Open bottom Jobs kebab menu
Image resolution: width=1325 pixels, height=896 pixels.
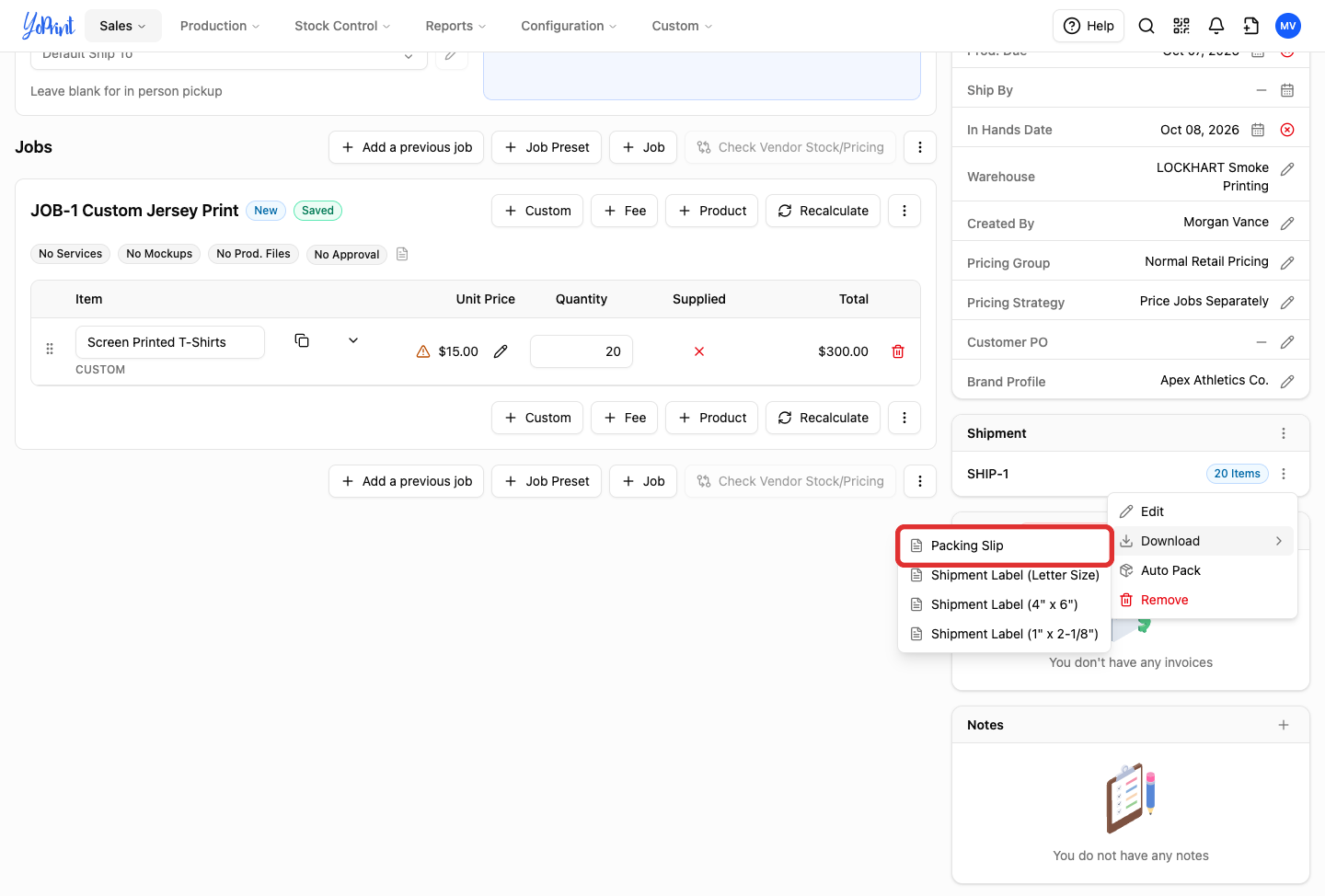[920, 481]
